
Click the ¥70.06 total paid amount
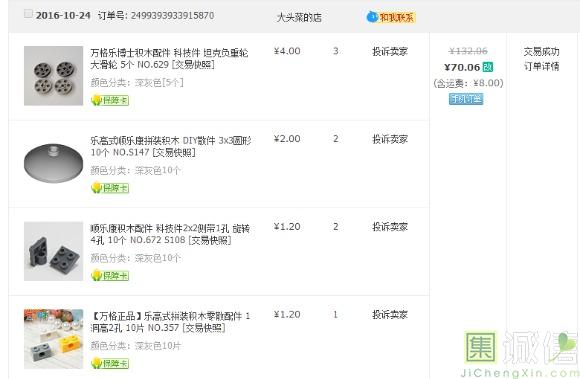coord(462,67)
